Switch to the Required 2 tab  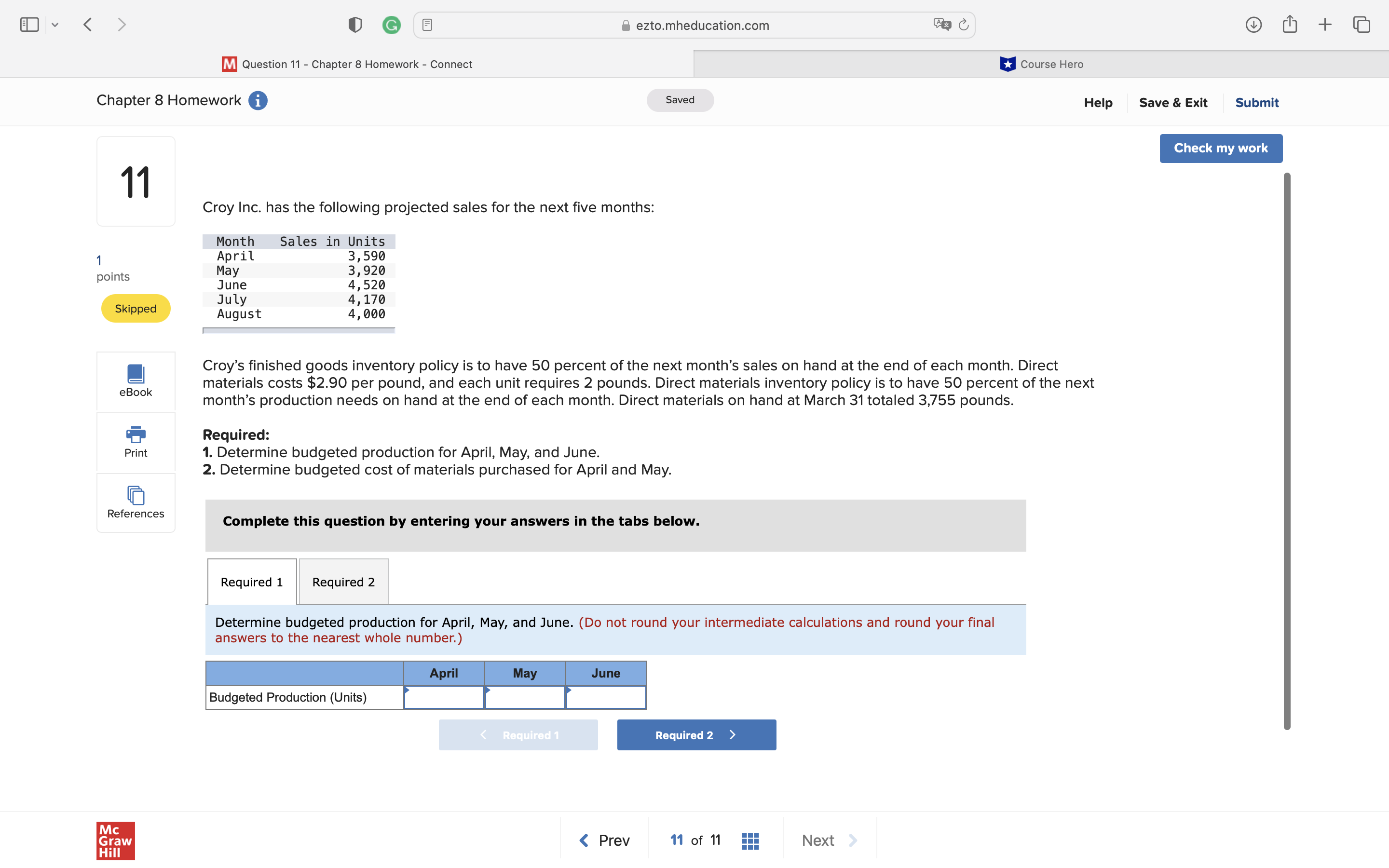(342, 582)
